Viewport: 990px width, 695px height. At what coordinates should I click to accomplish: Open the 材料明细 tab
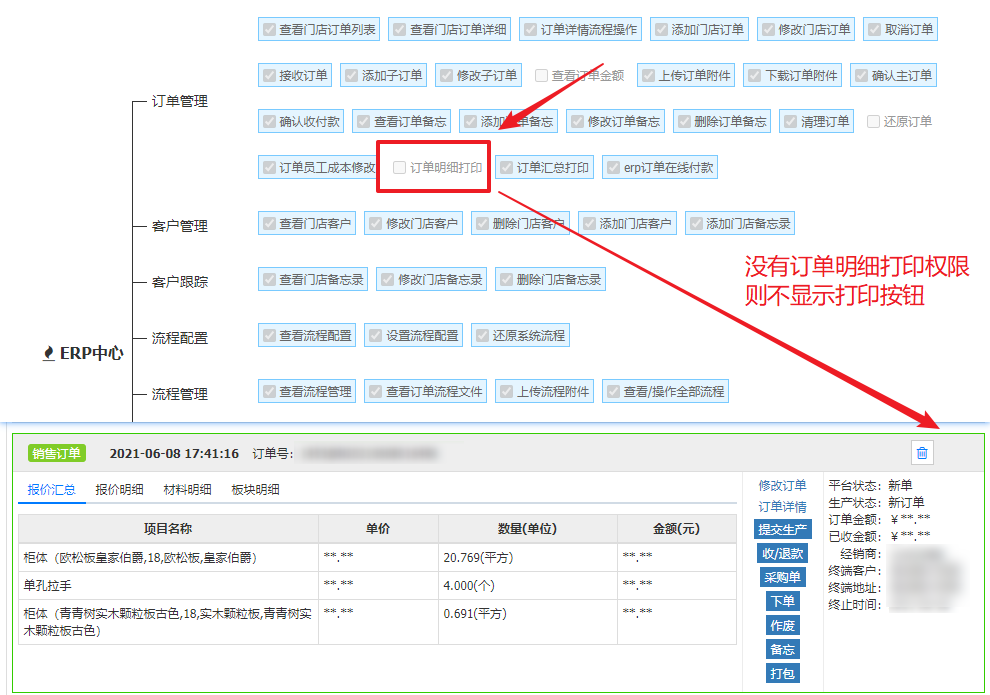point(187,490)
